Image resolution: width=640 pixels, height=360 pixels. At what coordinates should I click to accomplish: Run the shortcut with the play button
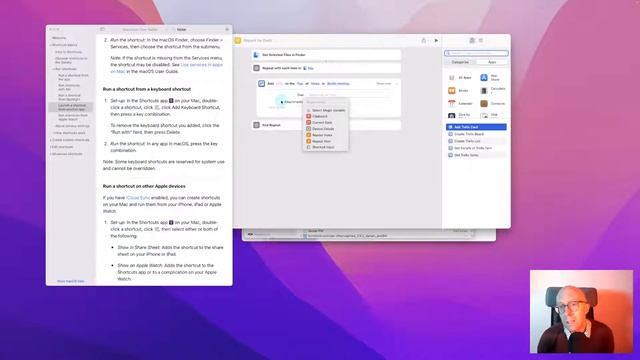click(x=436, y=40)
